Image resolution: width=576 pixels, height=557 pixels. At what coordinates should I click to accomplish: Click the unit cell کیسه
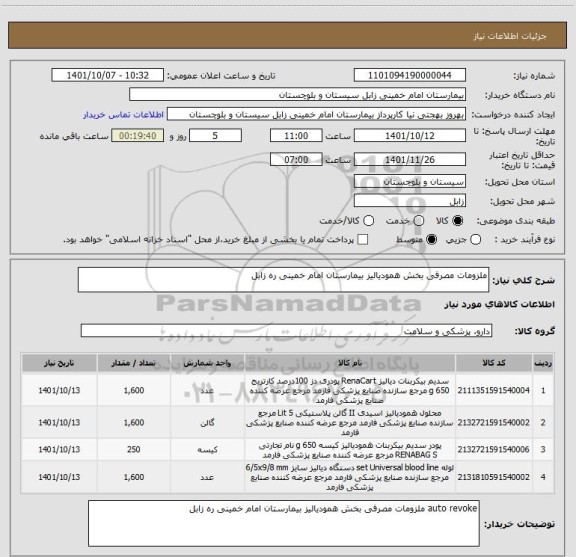[x=207, y=450]
